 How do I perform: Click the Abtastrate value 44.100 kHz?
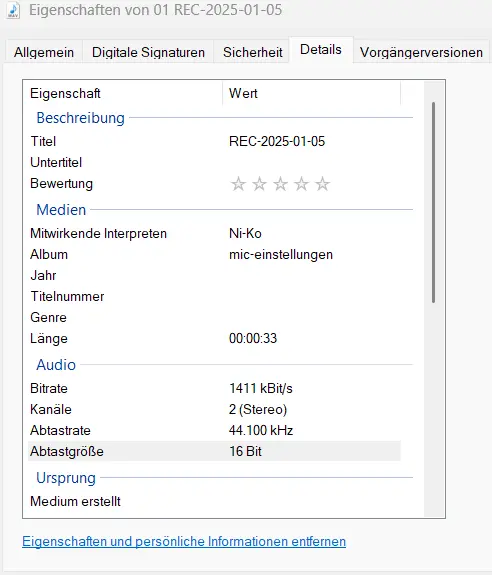(x=261, y=430)
